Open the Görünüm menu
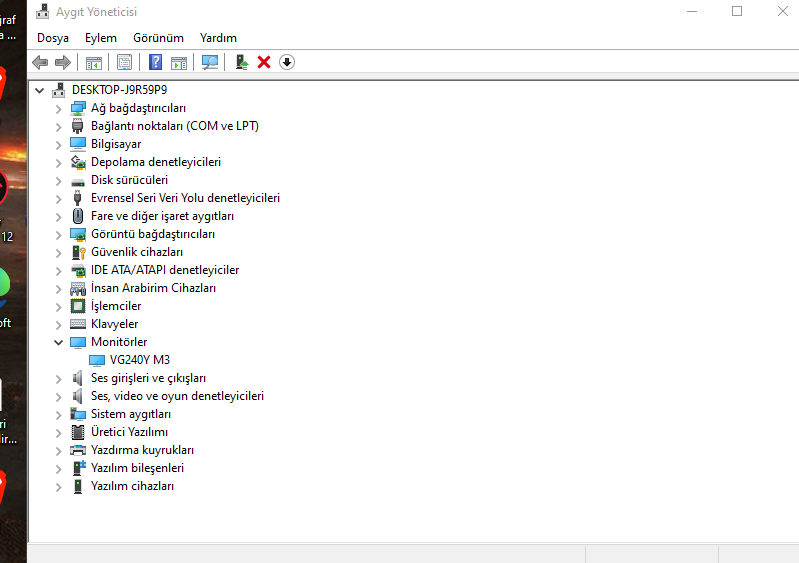 click(158, 38)
